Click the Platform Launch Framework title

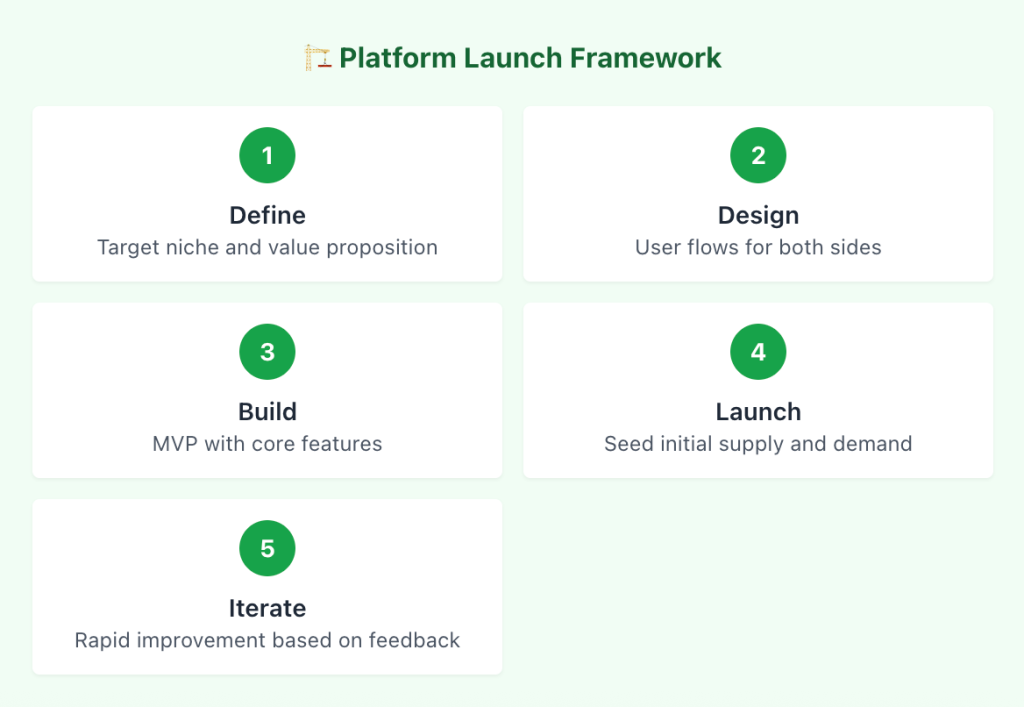(530, 58)
